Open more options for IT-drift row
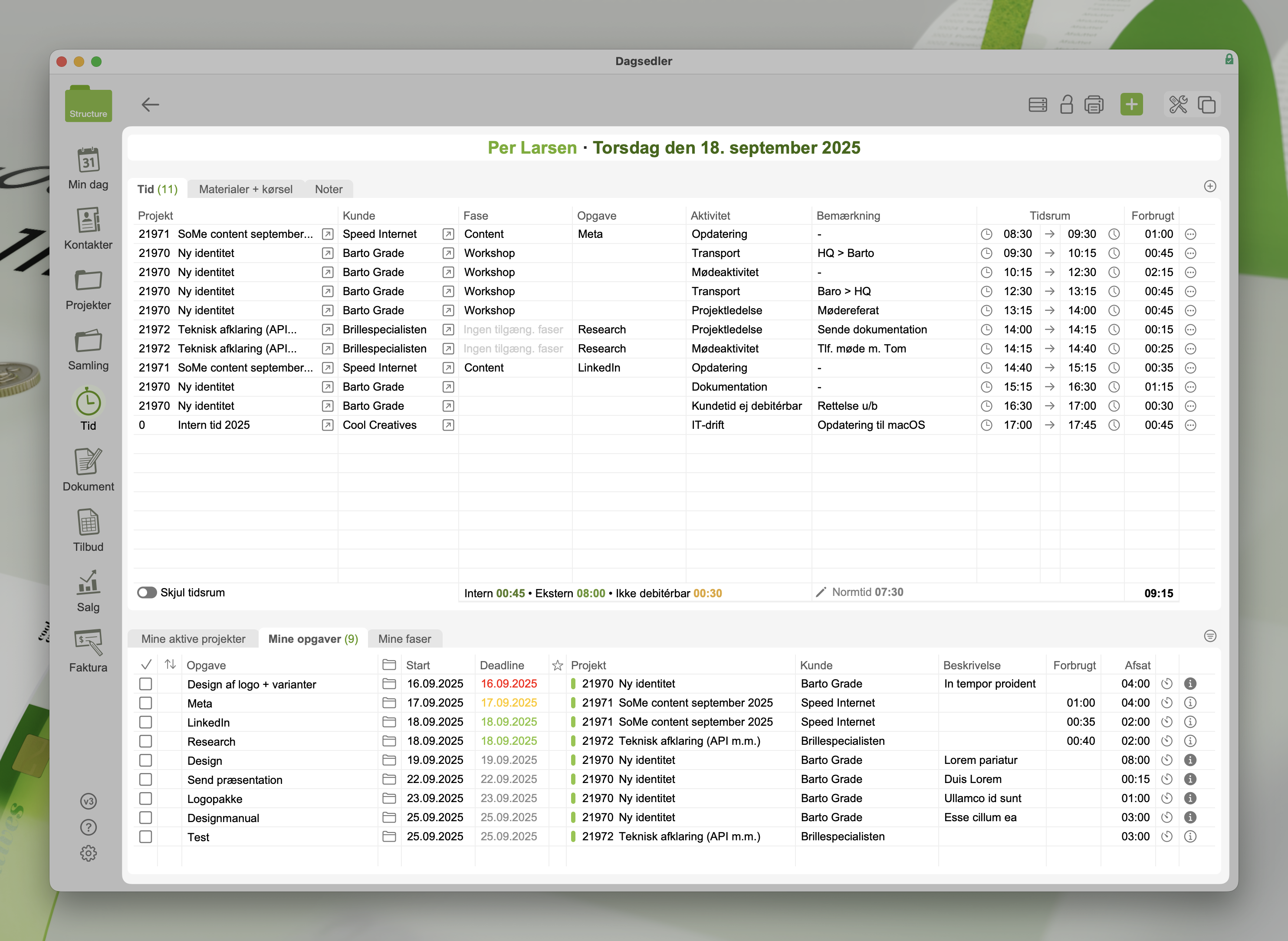Viewport: 1288px width, 941px height. click(x=1190, y=425)
